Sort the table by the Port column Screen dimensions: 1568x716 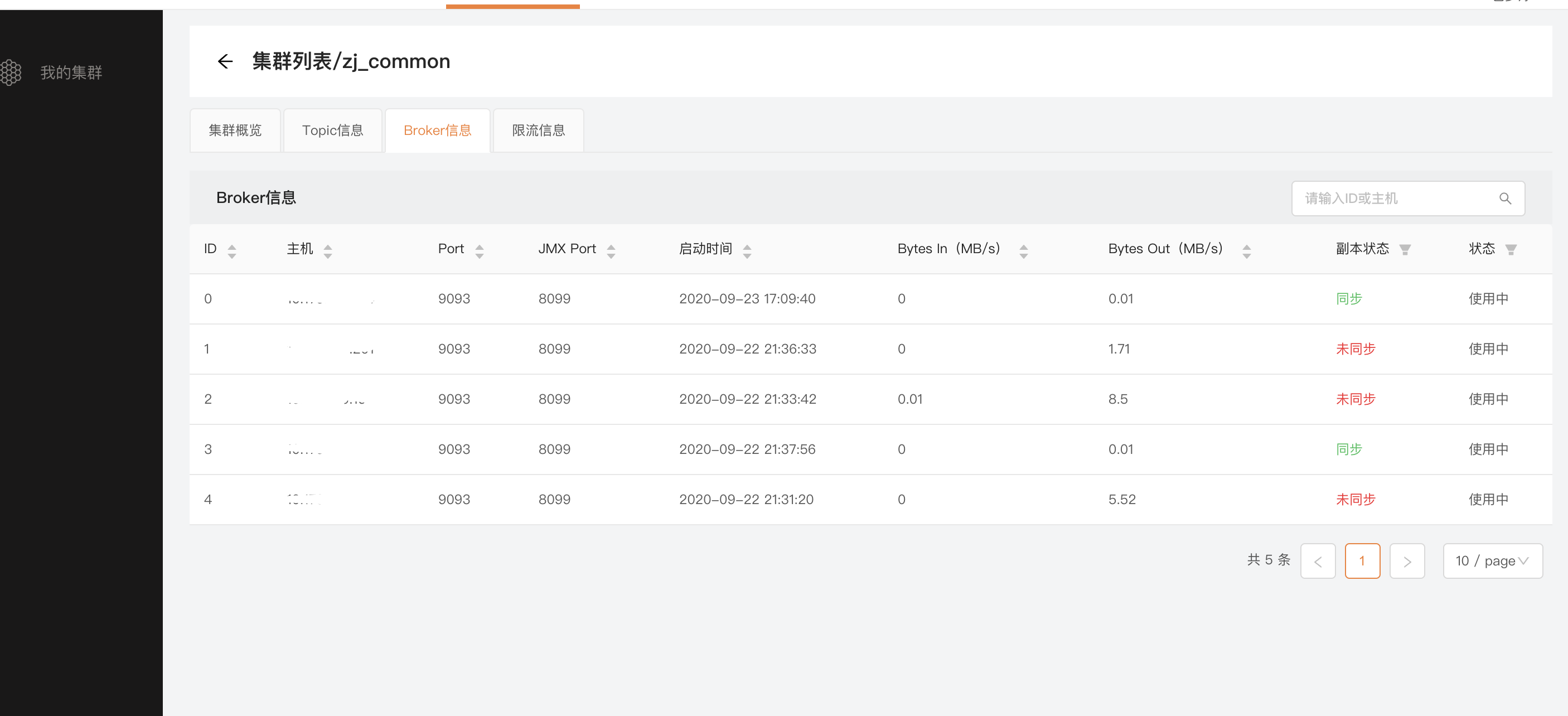(479, 251)
